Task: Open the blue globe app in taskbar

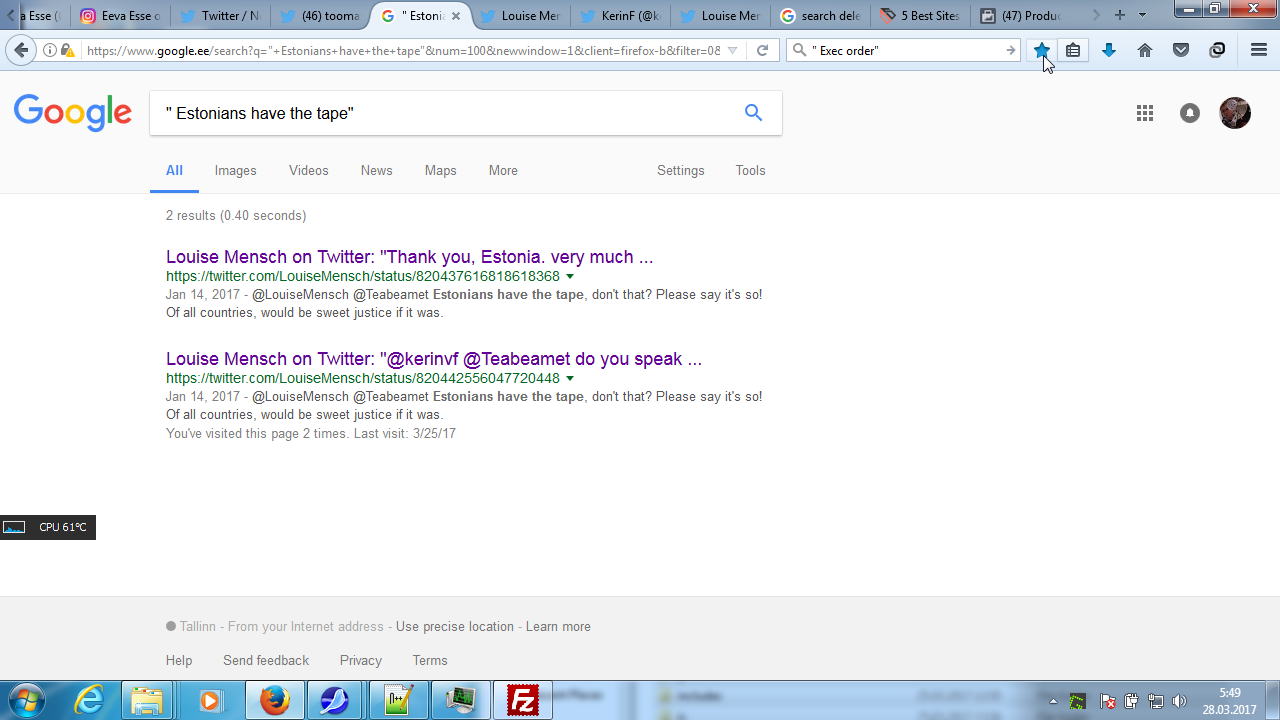Action: click(x=336, y=700)
